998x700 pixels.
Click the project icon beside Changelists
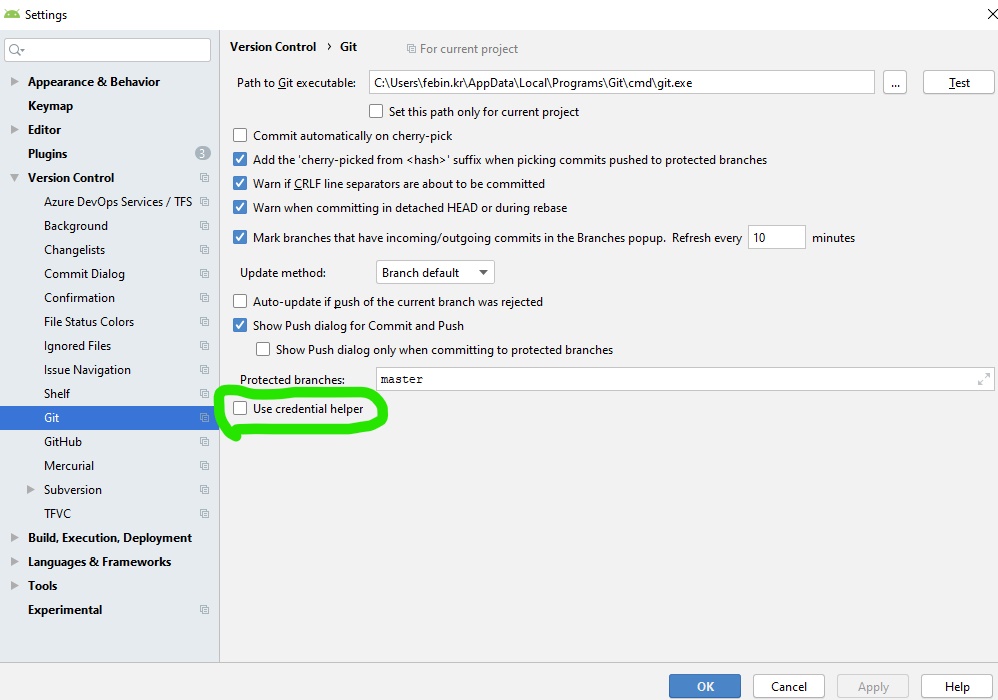204,249
